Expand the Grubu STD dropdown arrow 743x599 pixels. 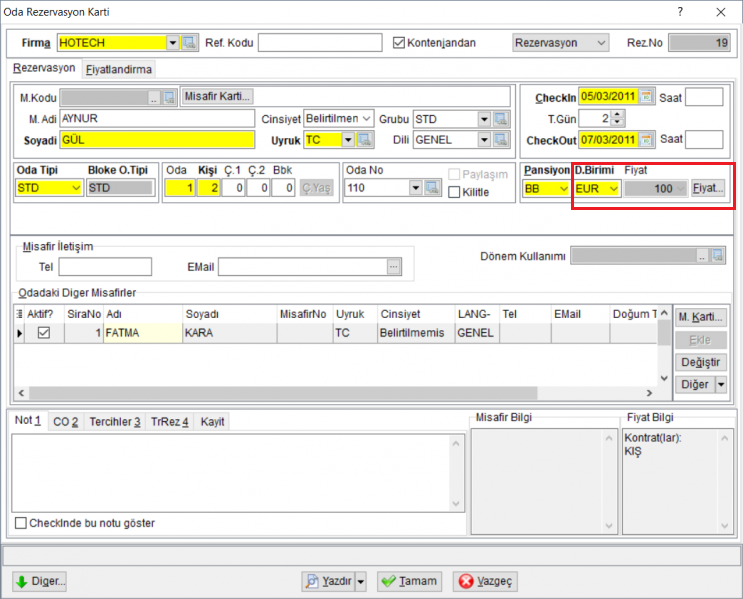click(484, 119)
